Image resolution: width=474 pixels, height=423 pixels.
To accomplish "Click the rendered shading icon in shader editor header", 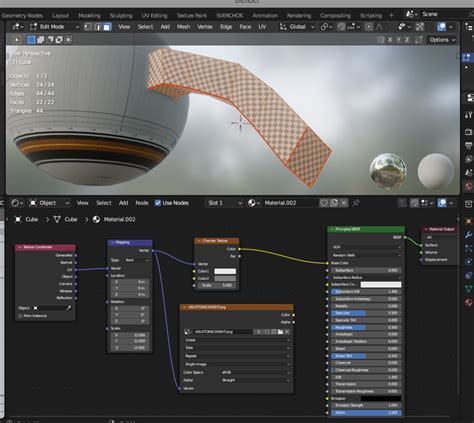I will tap(442, 203).
